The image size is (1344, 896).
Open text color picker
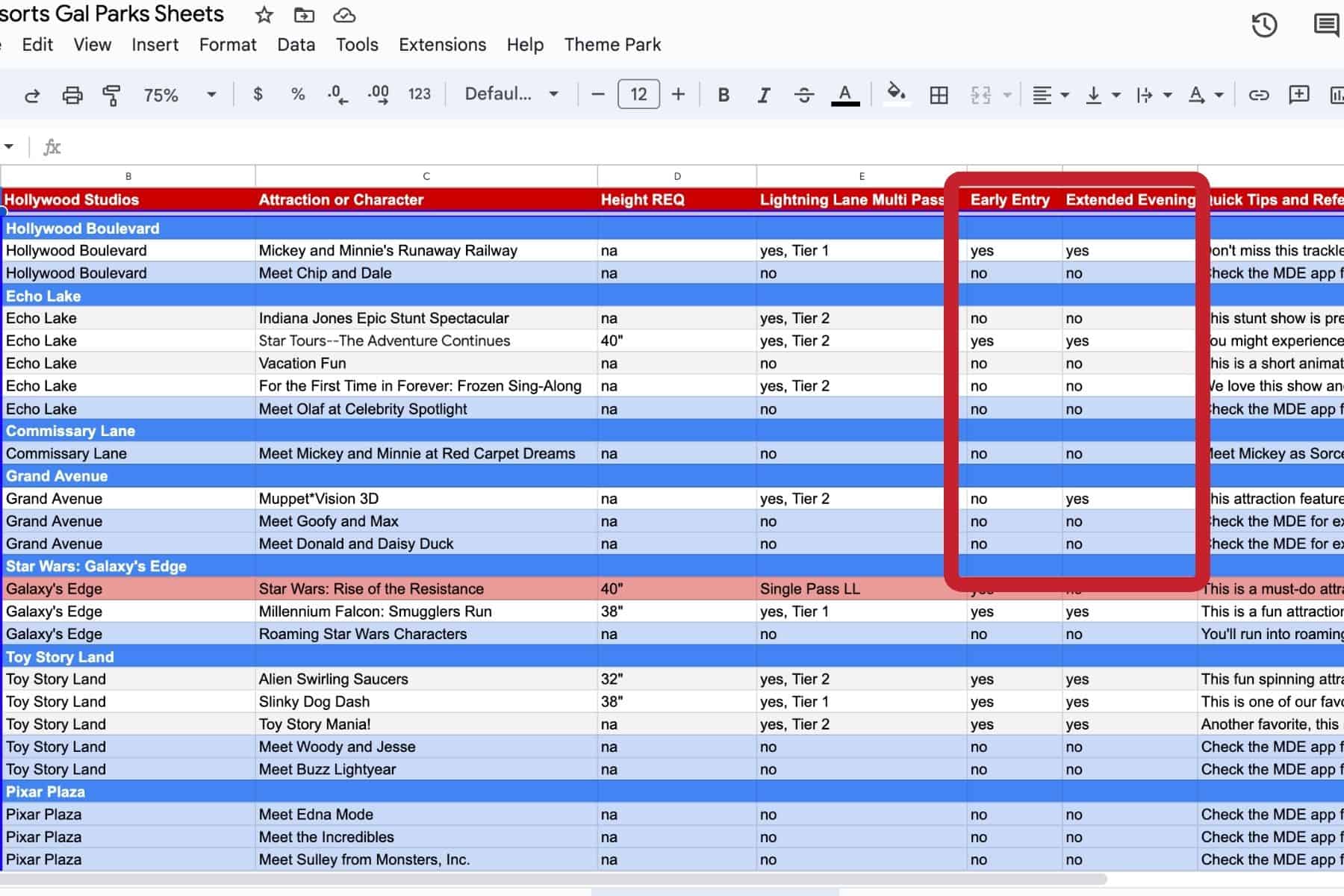pyautogui.click(x=845, y=95)
